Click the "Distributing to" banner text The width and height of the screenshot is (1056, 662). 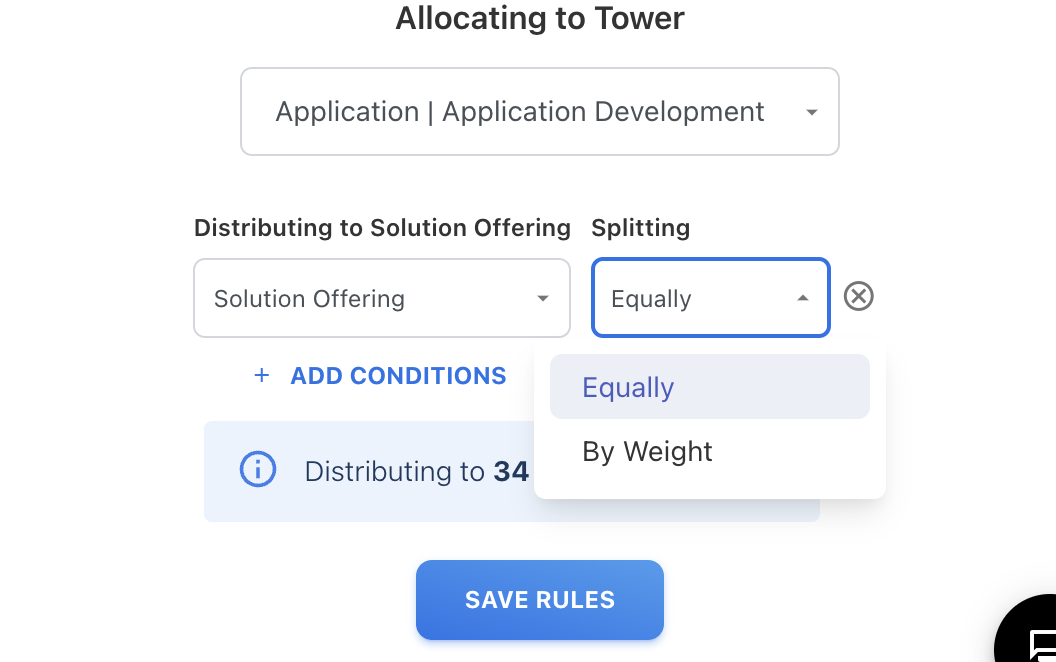(x=394, y=471)
